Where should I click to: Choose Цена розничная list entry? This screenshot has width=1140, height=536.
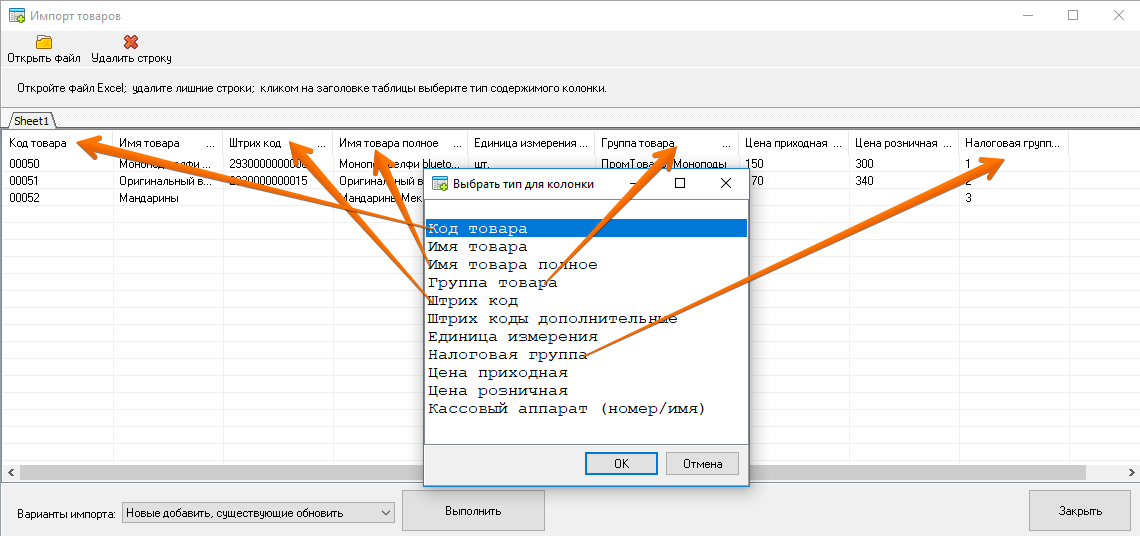click(x=586, y=391)
